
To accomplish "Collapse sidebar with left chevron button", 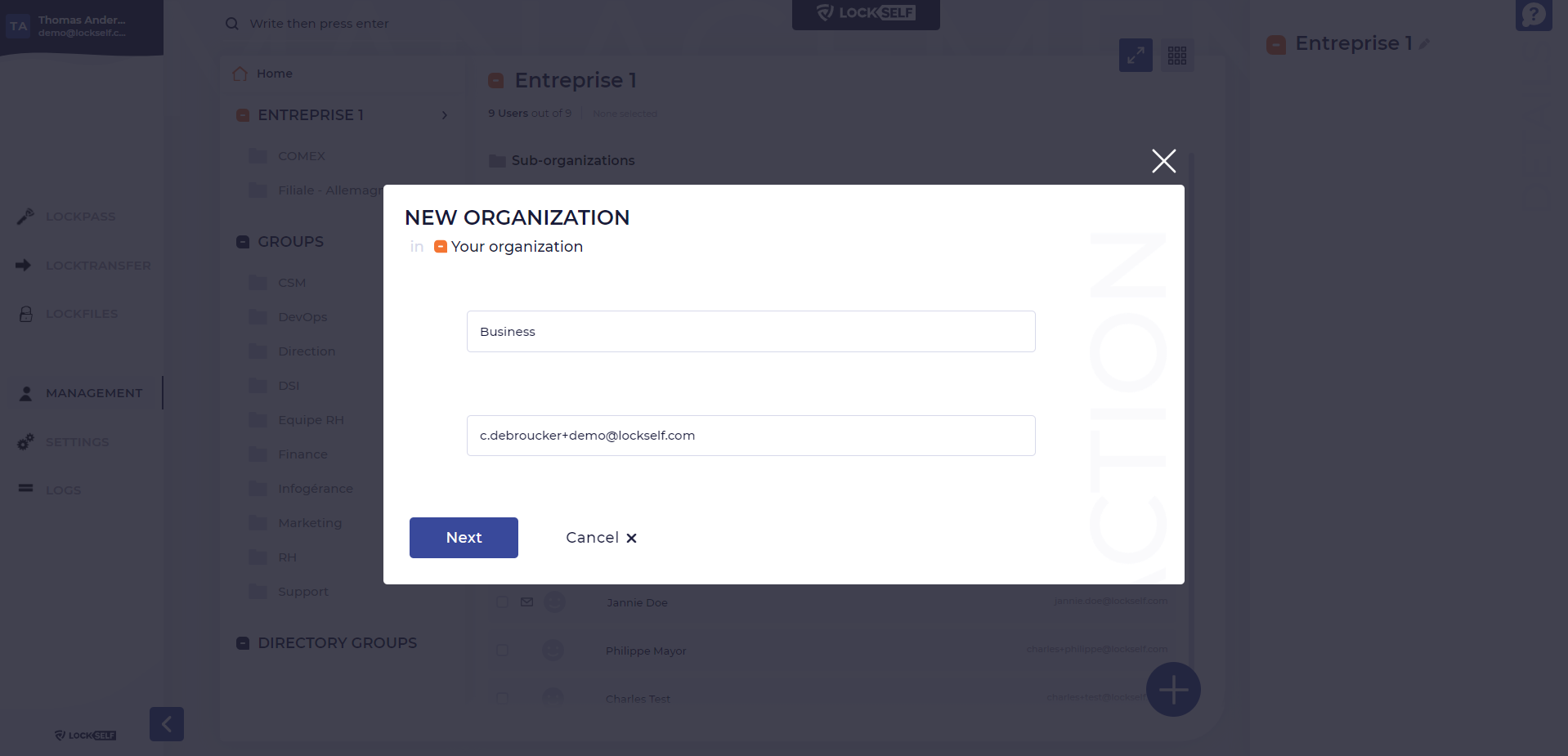I will pyautogui.click(x=167, y=724).
